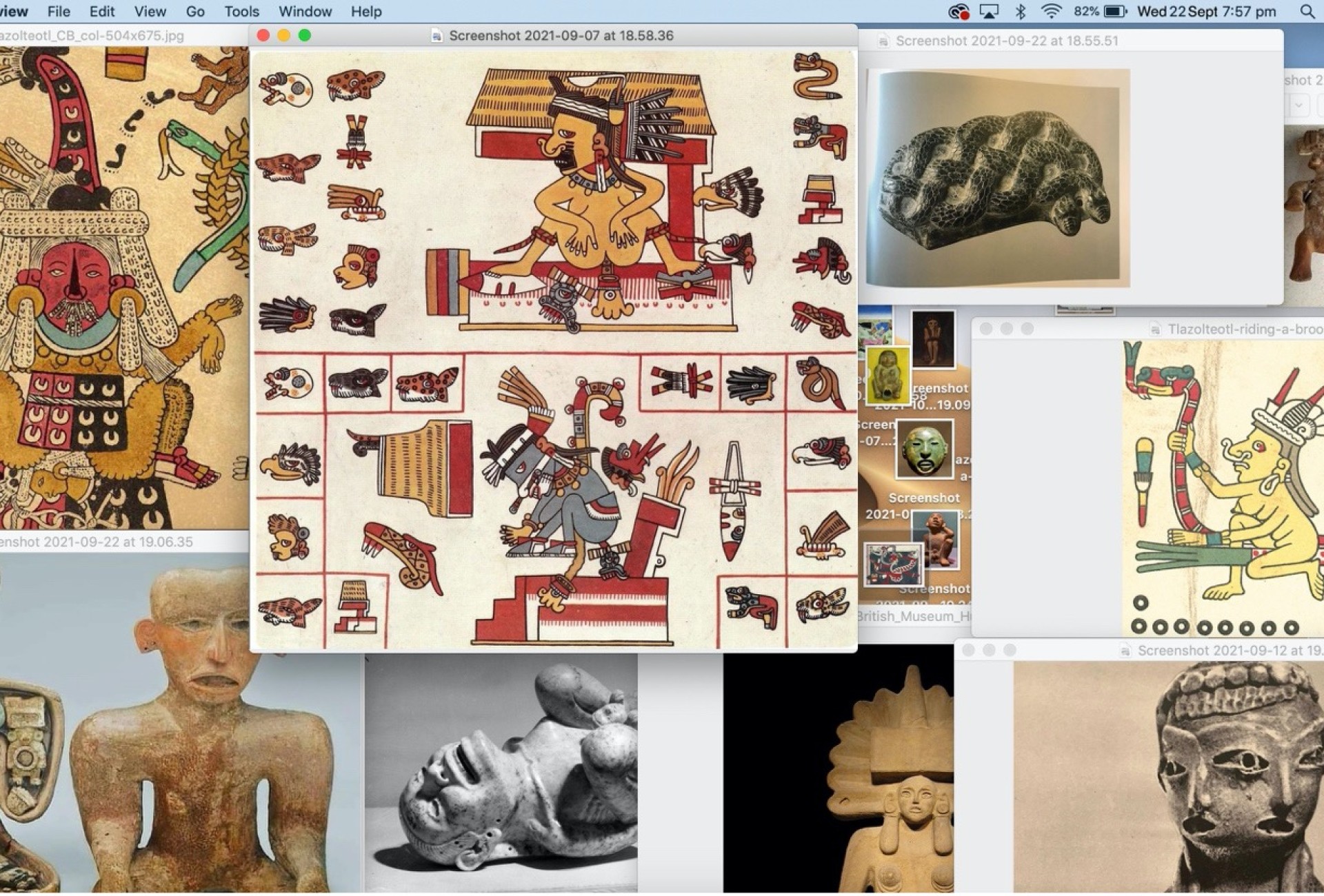Click green zoom button of front window

point(305,36)
